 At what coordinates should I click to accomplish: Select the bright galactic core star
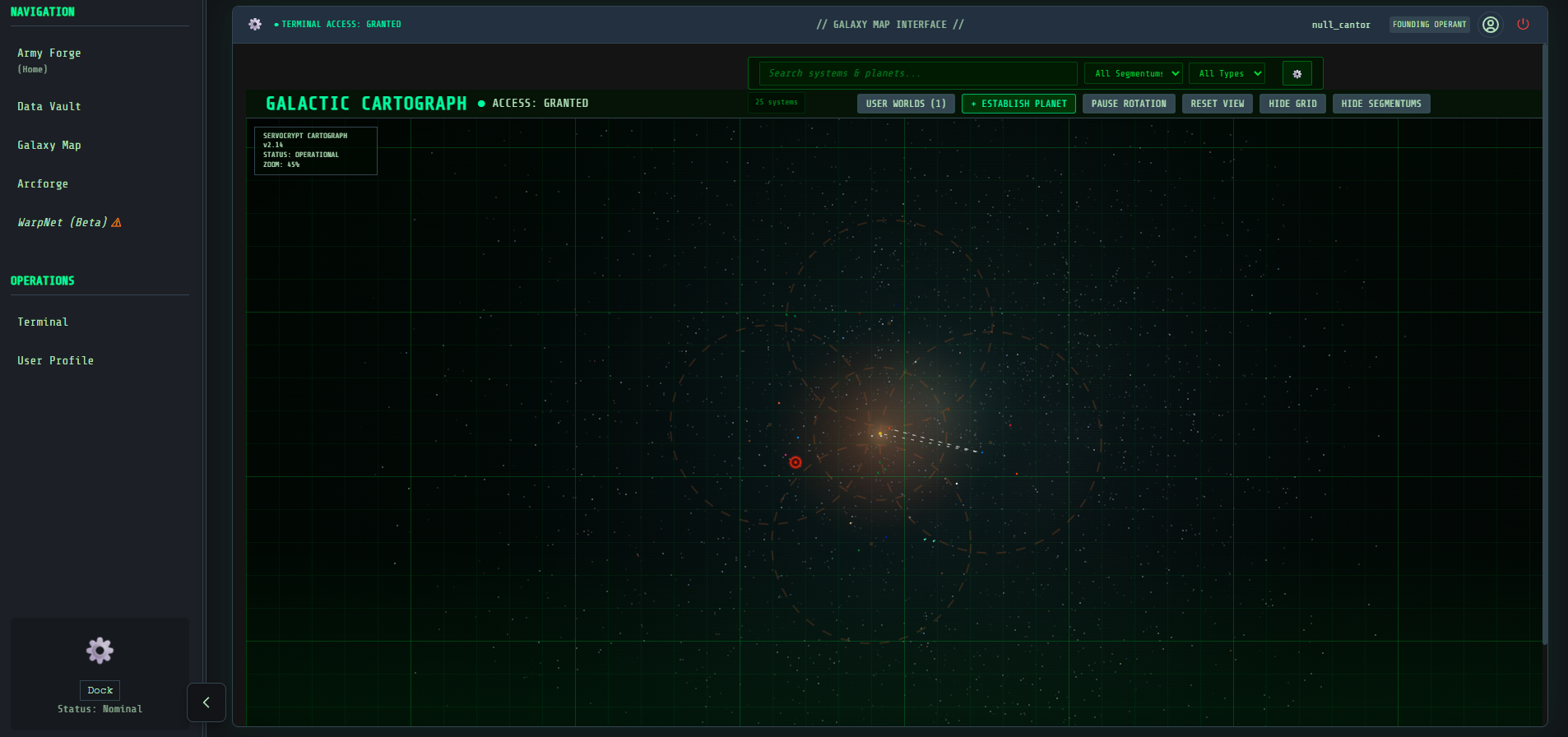(880, 433)
